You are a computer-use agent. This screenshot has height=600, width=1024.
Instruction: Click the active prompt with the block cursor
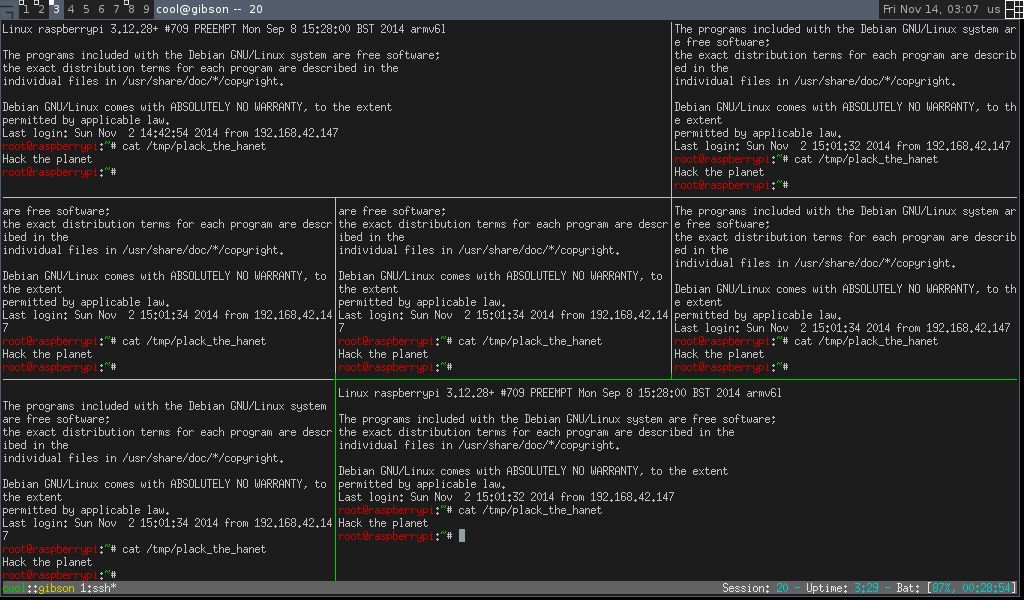[402, 536]
